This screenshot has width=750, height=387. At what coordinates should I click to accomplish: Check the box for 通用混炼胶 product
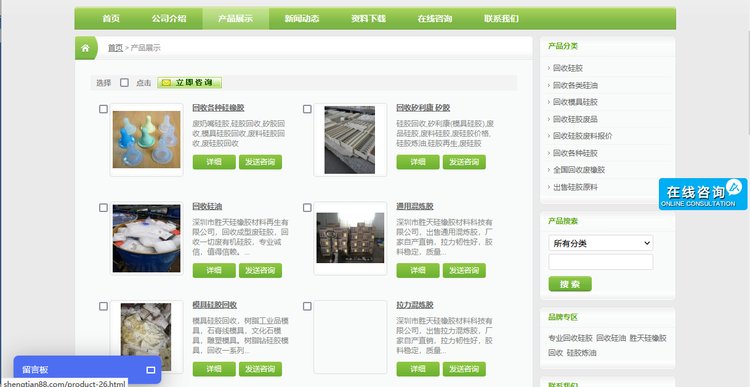307,208
